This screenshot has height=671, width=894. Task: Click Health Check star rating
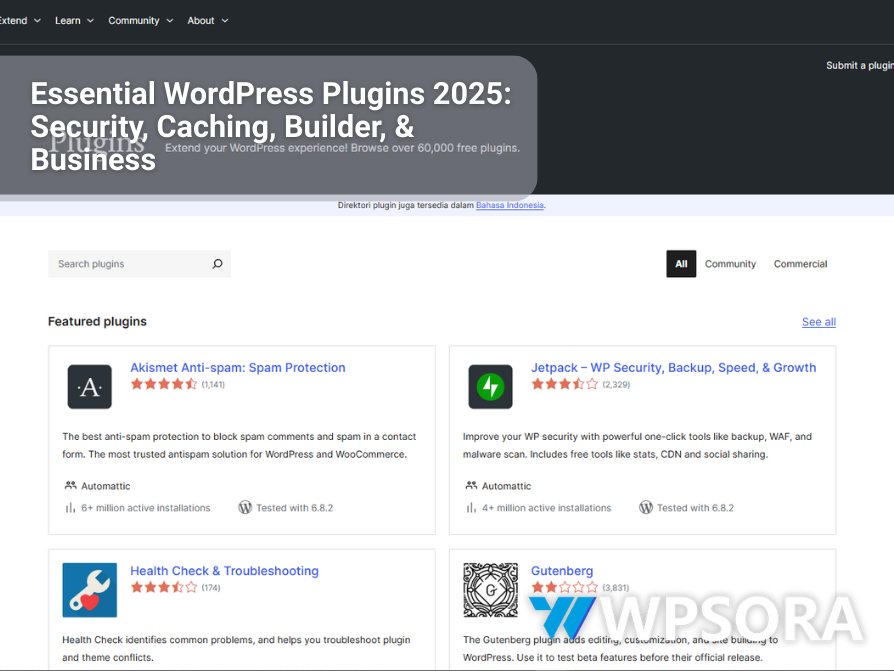coord(164,587)
